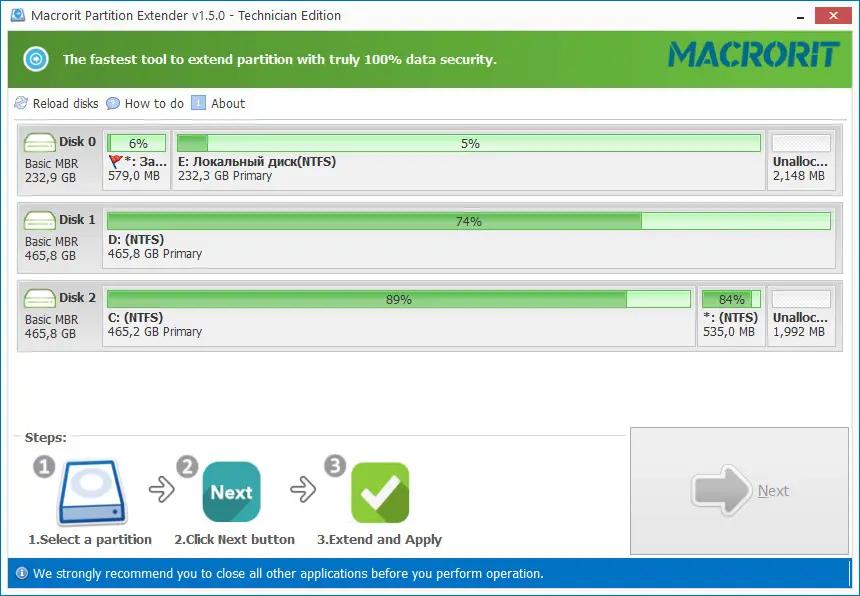The image size is (860, 596).
Task: Click the status bar recommendation message
Action: tap(288, 574)
